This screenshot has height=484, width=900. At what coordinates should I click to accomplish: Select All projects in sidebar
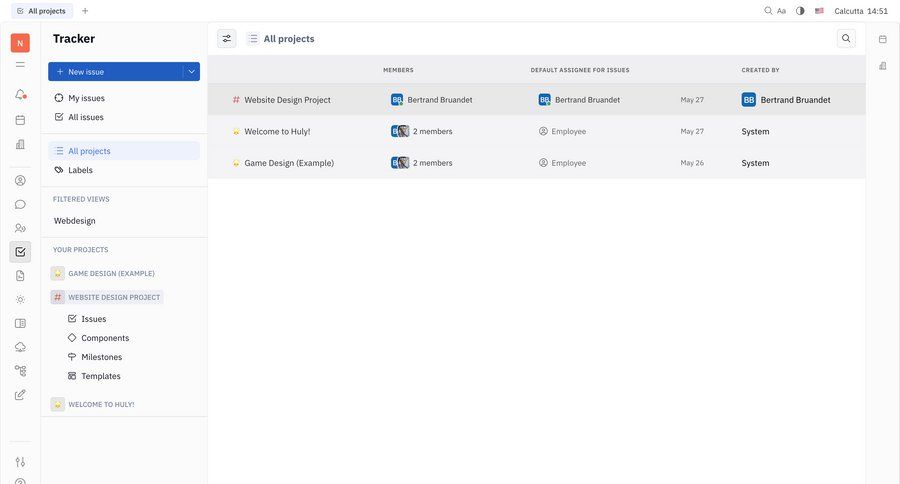[x=124, y=151]
